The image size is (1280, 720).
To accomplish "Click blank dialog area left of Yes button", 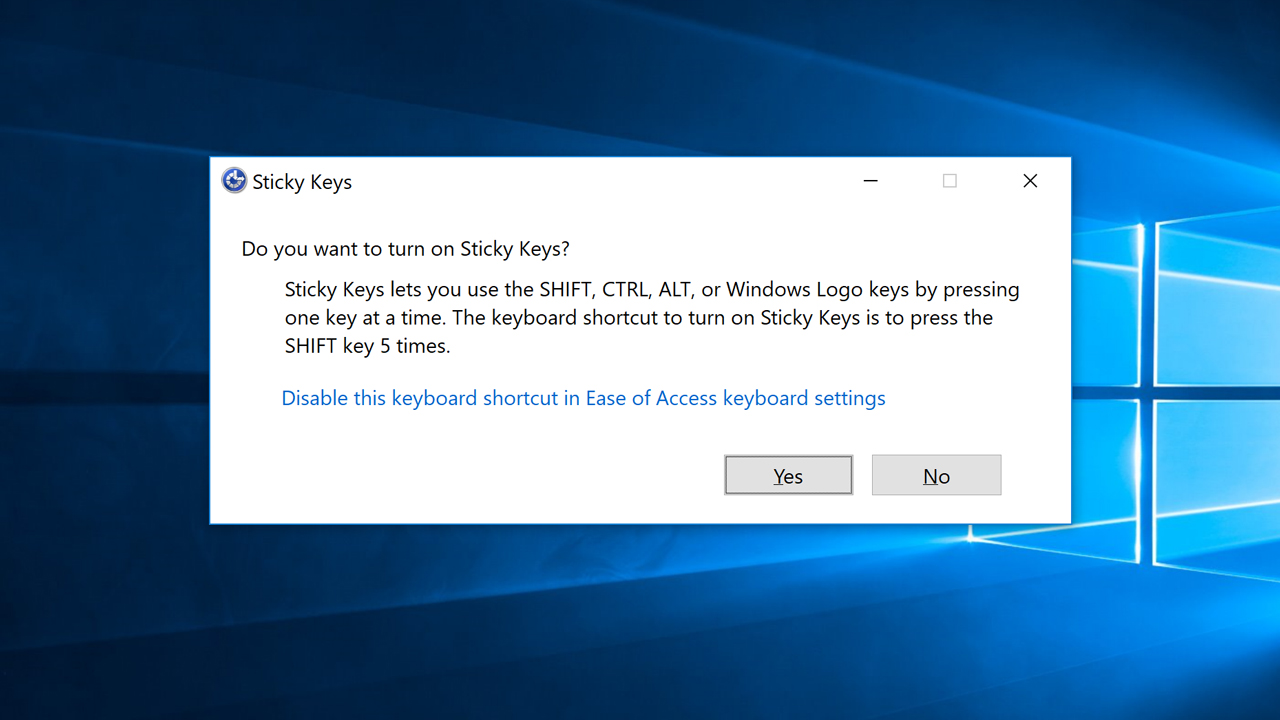I will (x=450, y=476).
